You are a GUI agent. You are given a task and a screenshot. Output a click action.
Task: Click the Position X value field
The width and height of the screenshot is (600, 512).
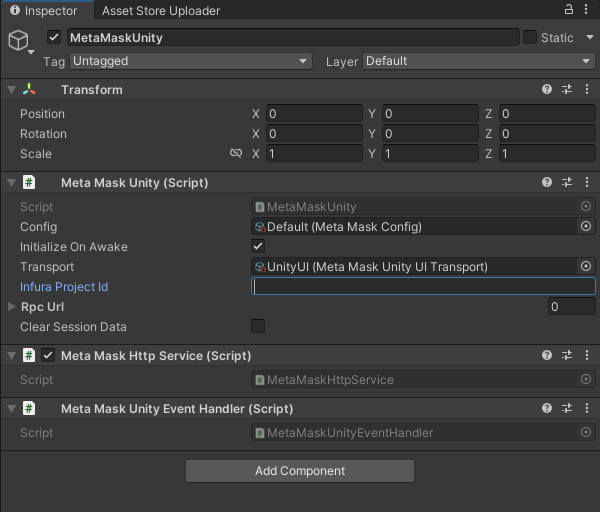pos(314,114)
